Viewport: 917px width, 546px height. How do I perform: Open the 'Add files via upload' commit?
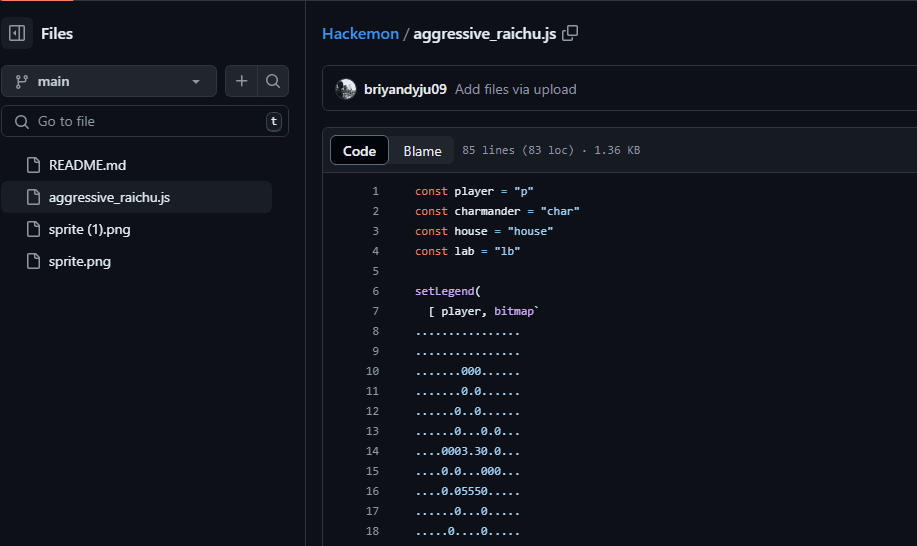pos(515,89)
